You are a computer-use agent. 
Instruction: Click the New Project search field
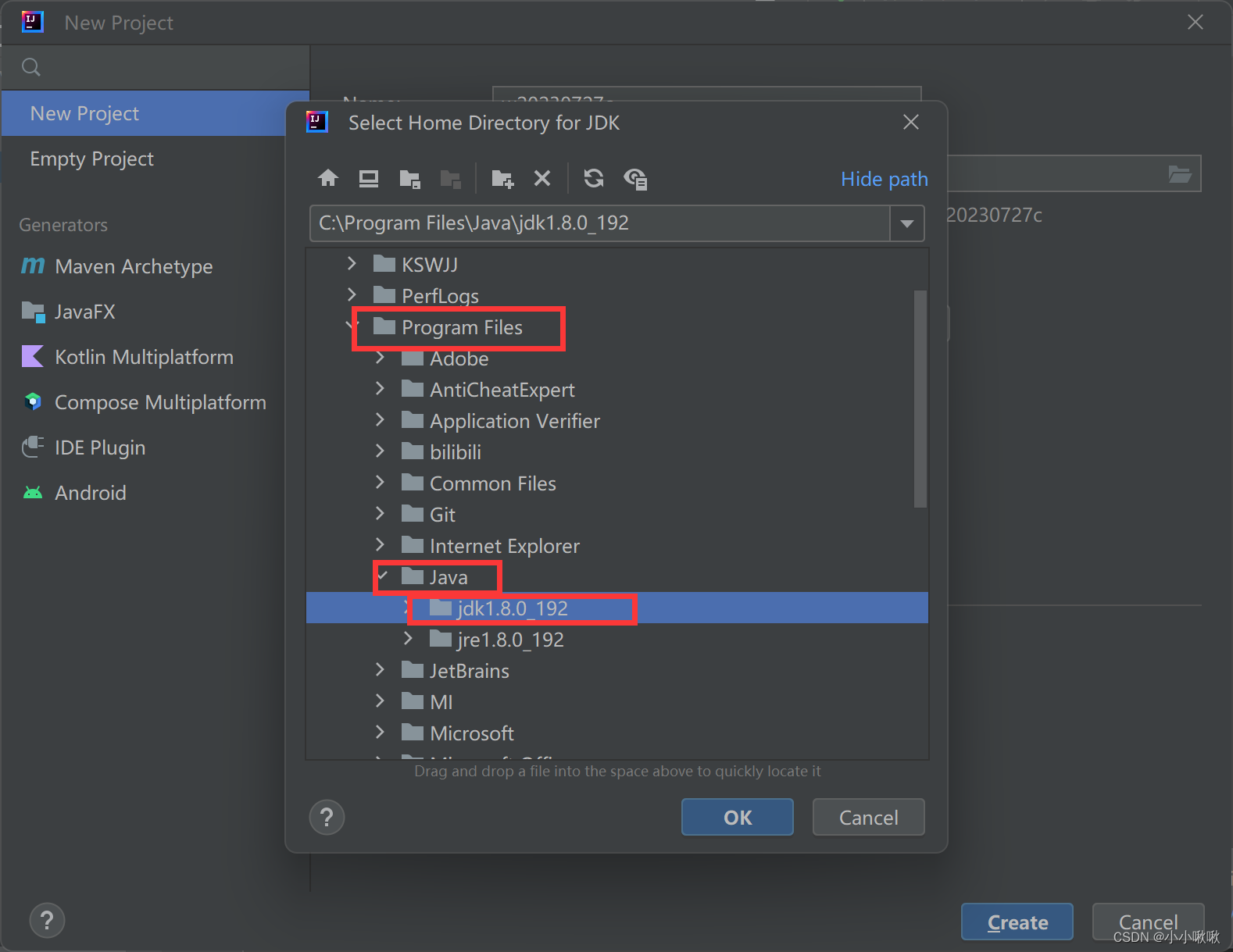(x=155, y=67)
